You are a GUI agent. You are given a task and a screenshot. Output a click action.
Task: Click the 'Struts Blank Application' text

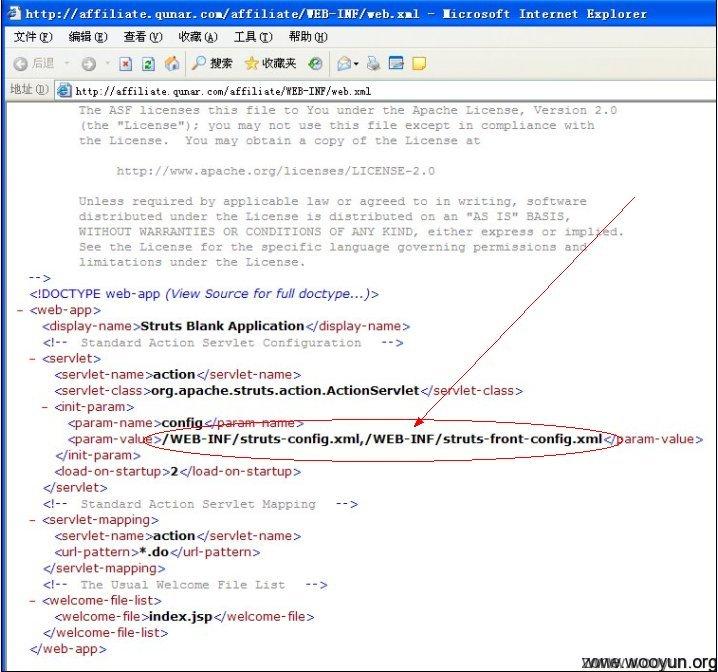(x=222, y=326)
